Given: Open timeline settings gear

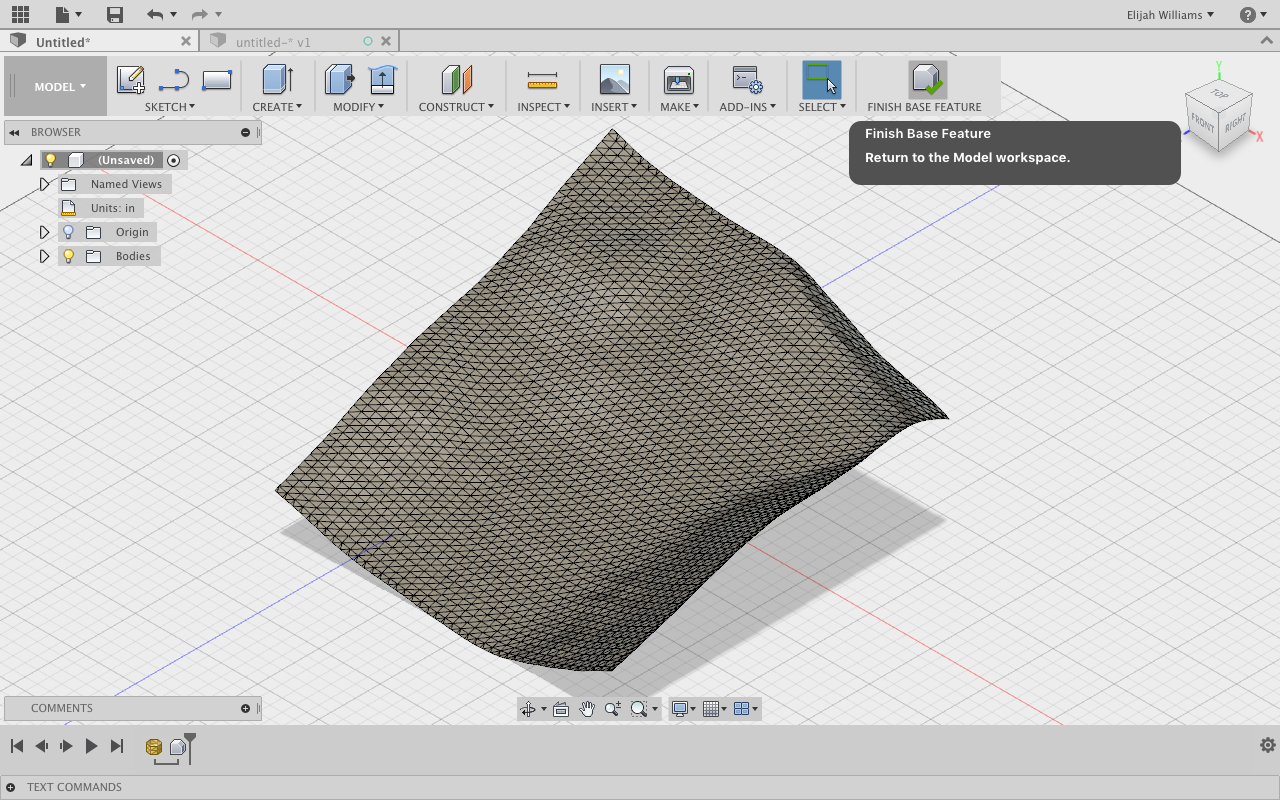Looking at the screenshot, I should click(x=1267, y=745).
